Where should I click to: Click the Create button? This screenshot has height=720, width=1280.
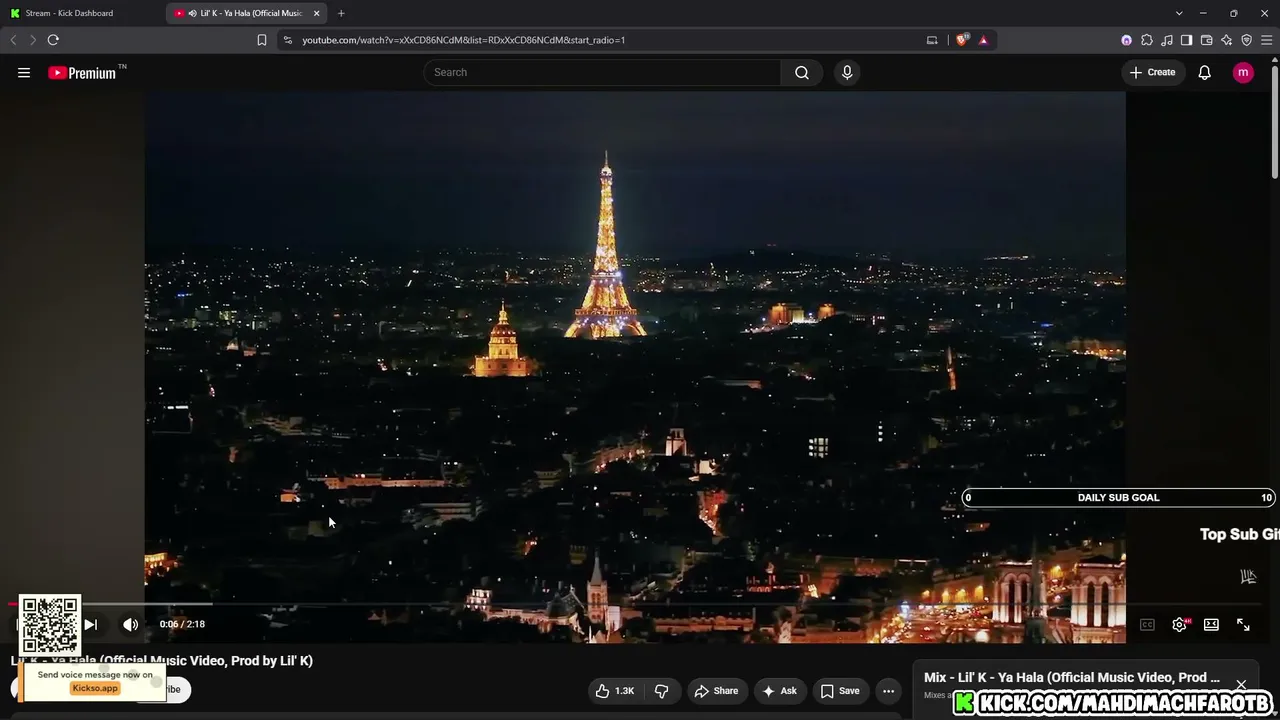pyautogui.click(x=1152, y=72)
